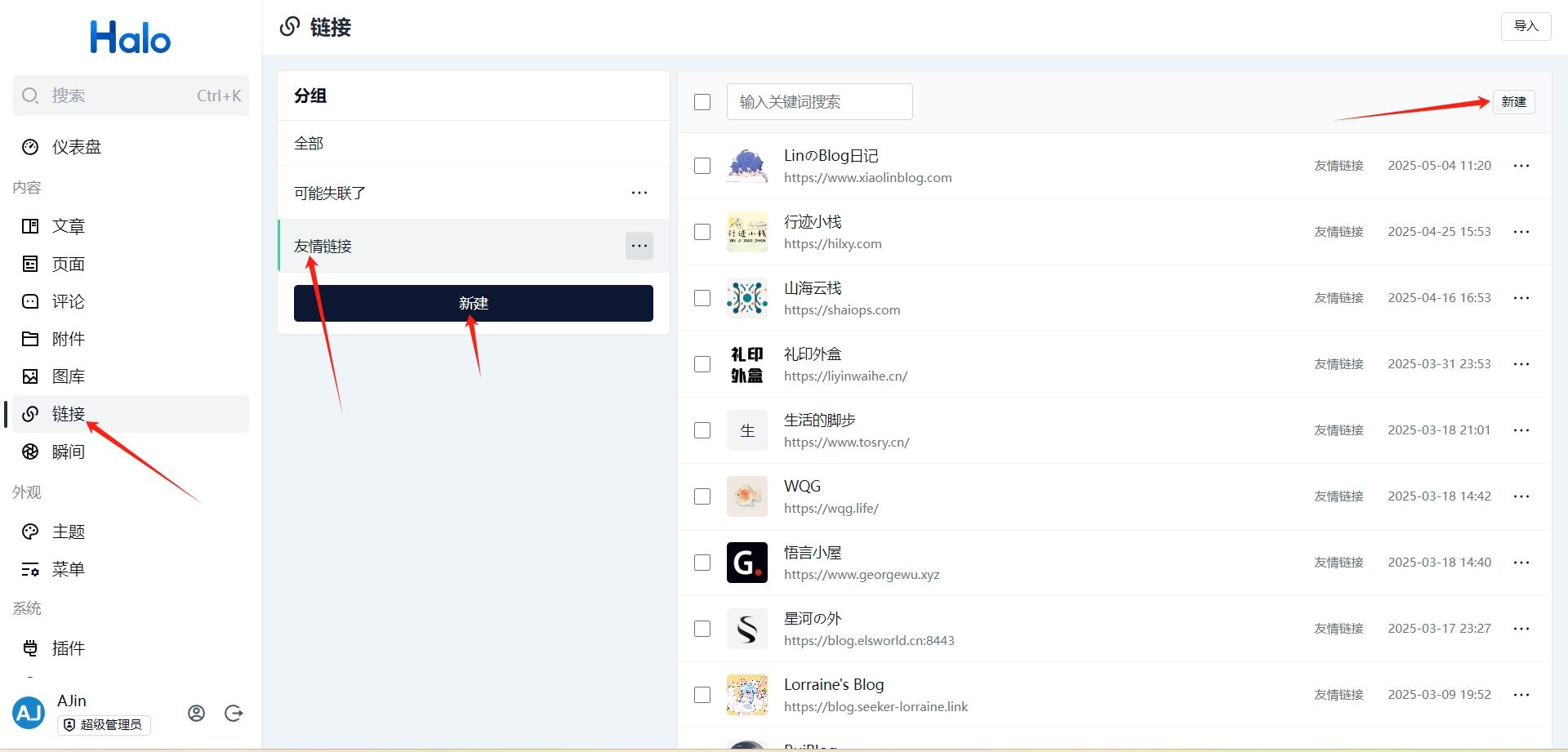
Task: Open Plugins (插件) from sidebar
Action: [x=68, y=648]
